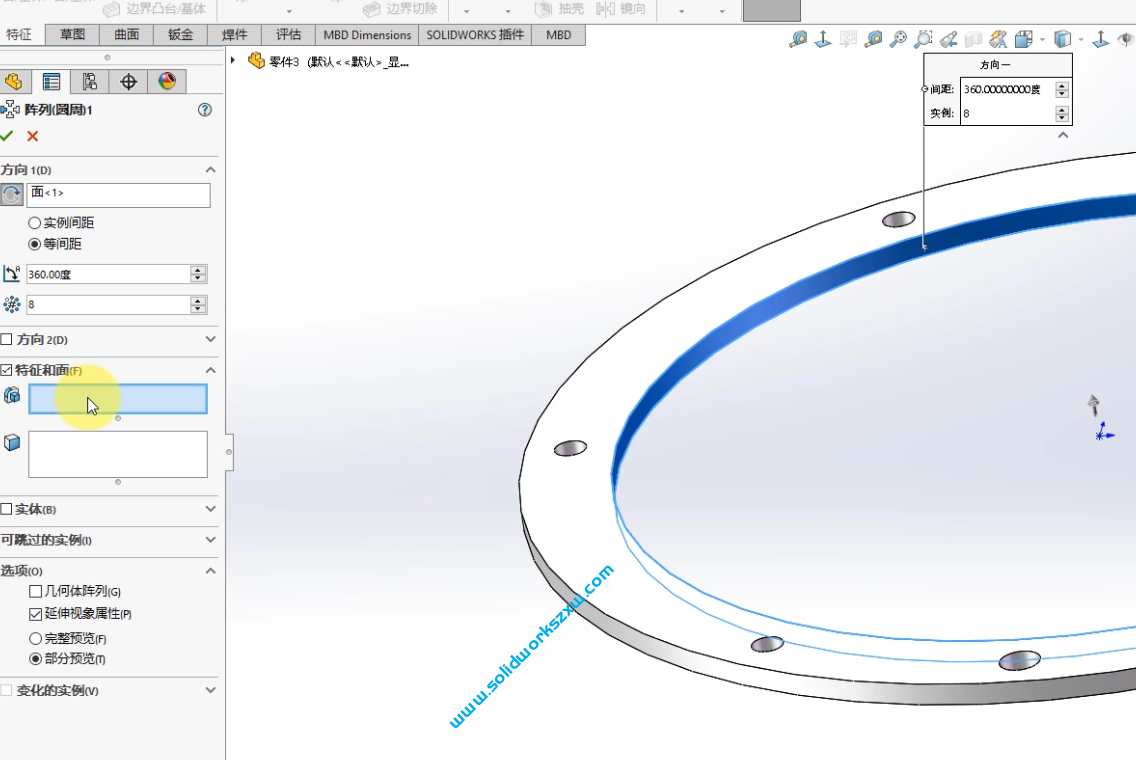This screenshot has height=760, width=1136.
Task: Confirm the circular pattern with green checkmark
Action: [x=8, y=136]
